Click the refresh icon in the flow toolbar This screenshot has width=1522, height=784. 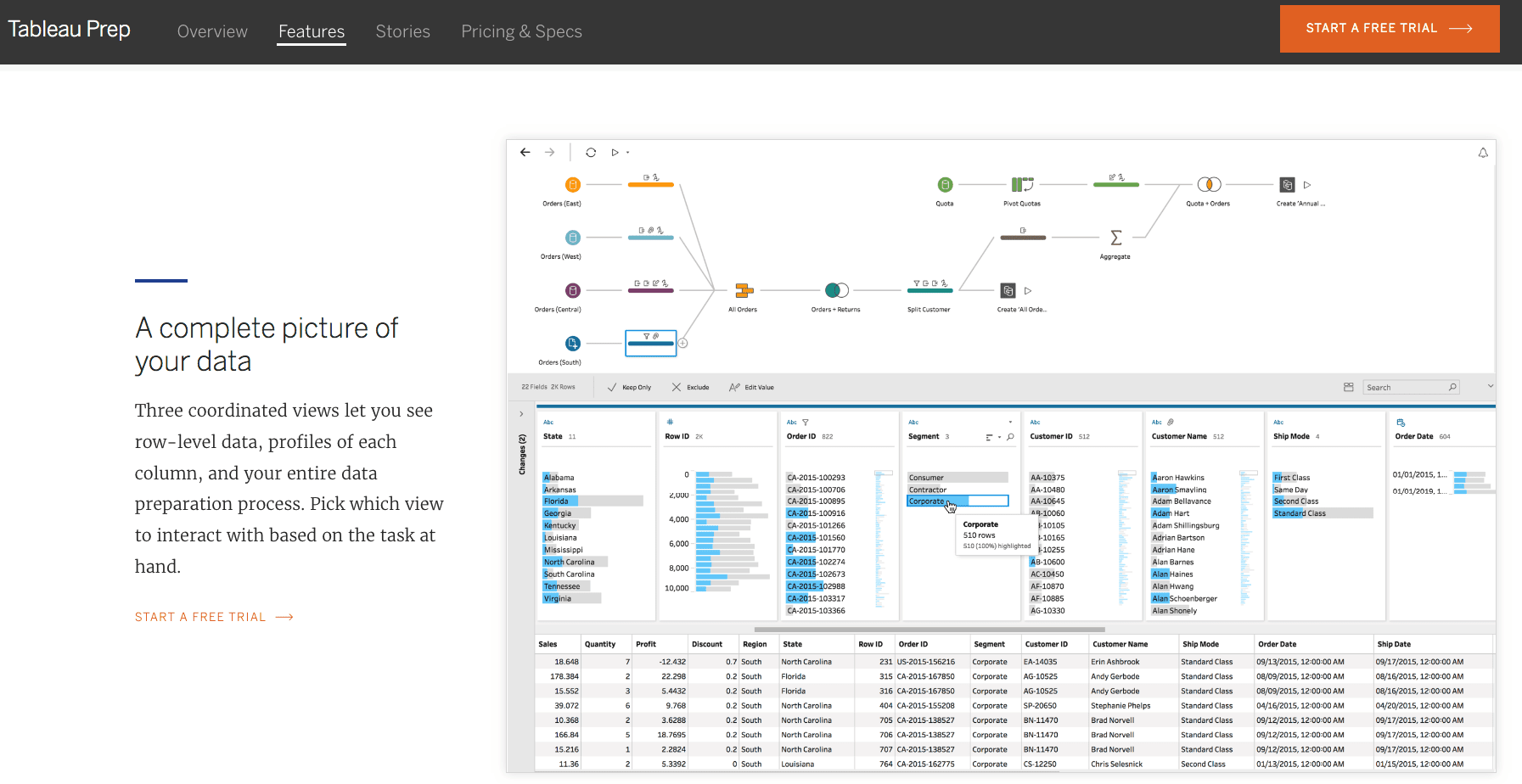pyautogui.click(x=591, y=153)
